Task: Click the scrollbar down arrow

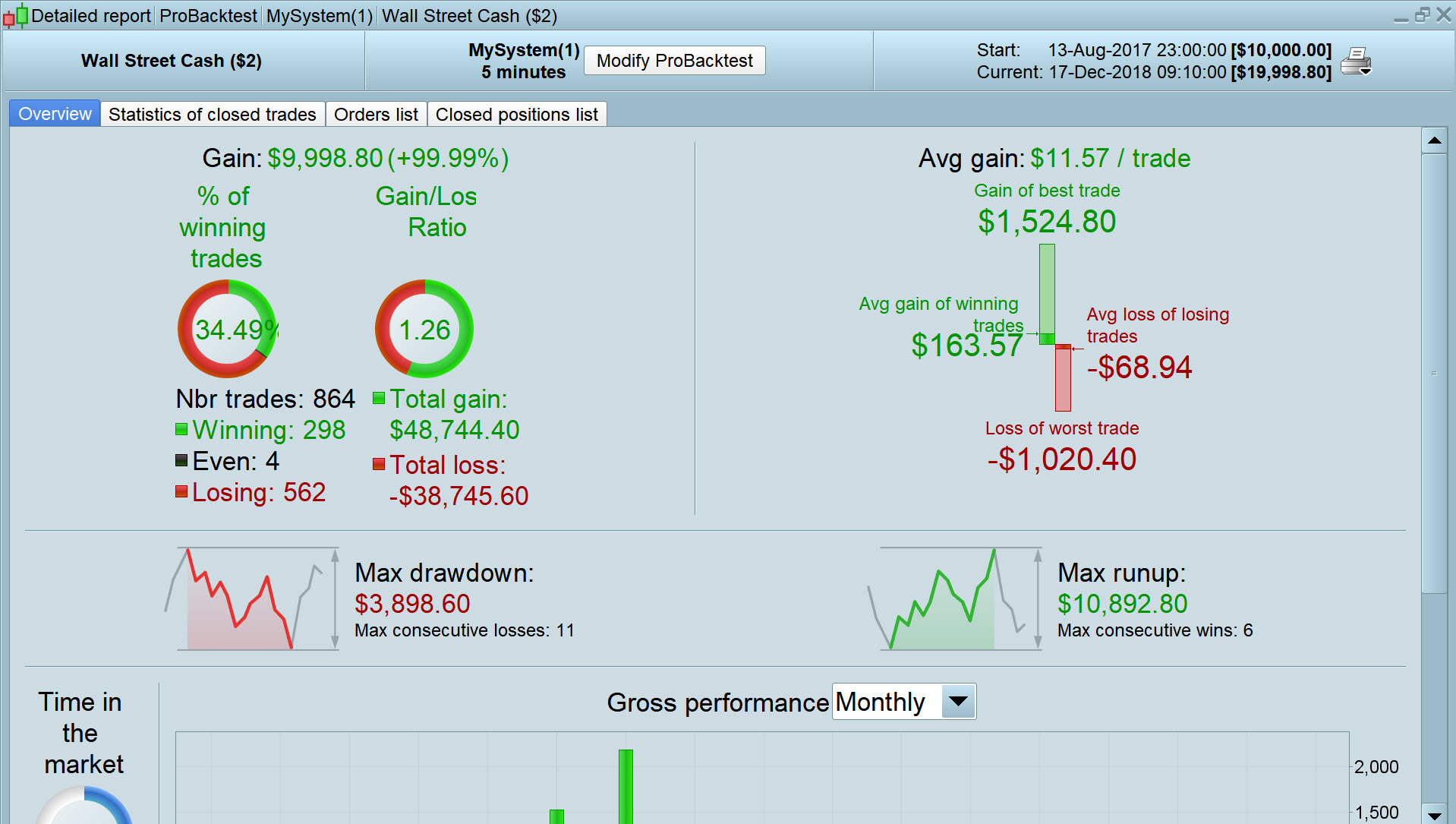Action: (x=1434, y=814)
